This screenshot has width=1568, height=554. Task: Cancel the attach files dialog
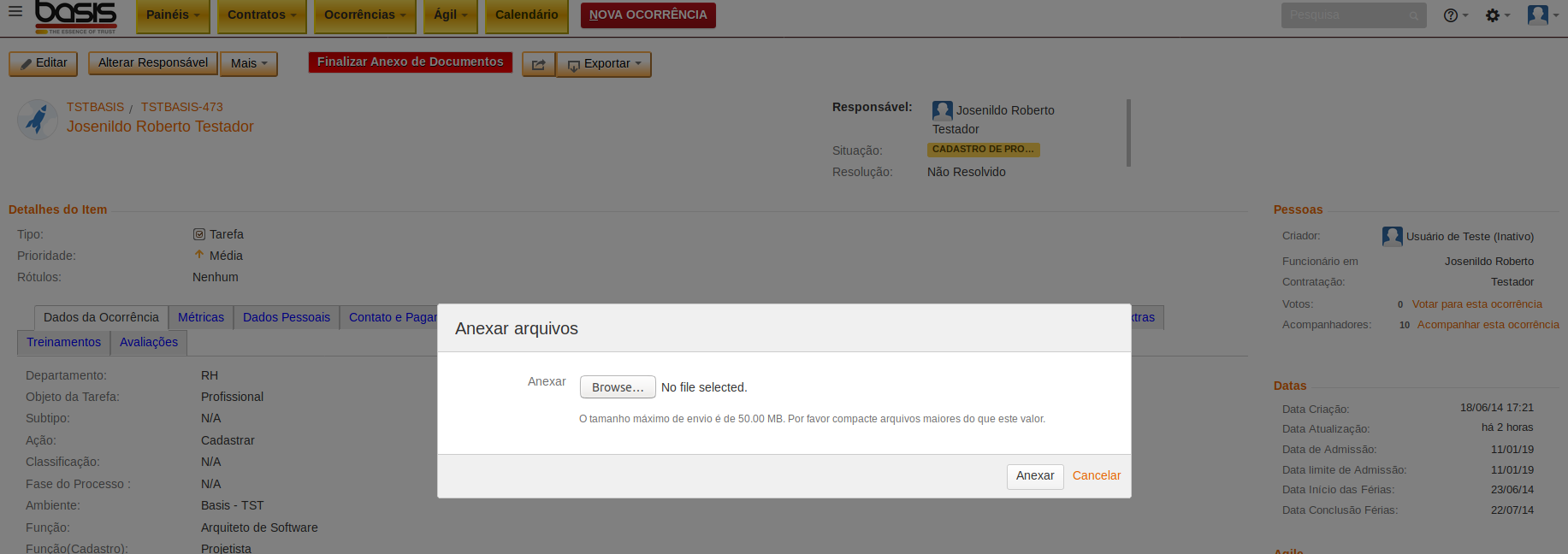tap(1096, 476)
